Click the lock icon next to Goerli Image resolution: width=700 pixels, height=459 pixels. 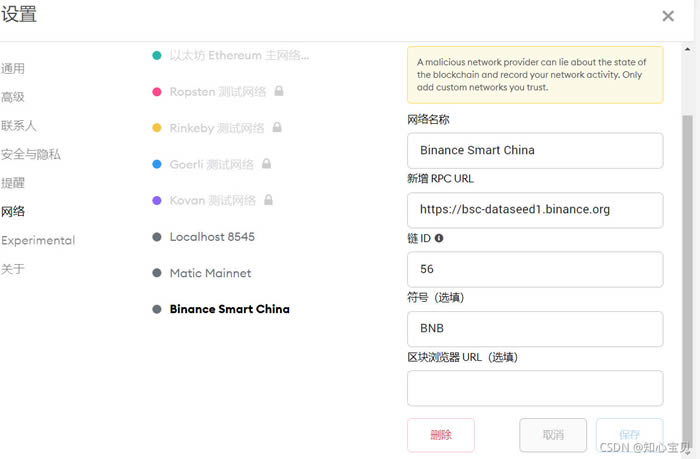tap(267, 163)
